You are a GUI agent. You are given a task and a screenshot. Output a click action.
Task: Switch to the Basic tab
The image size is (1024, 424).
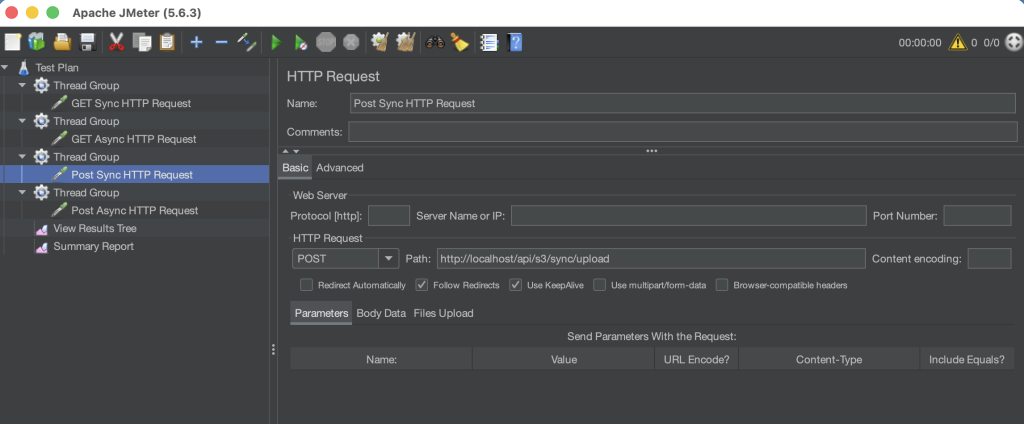point(295,167)
